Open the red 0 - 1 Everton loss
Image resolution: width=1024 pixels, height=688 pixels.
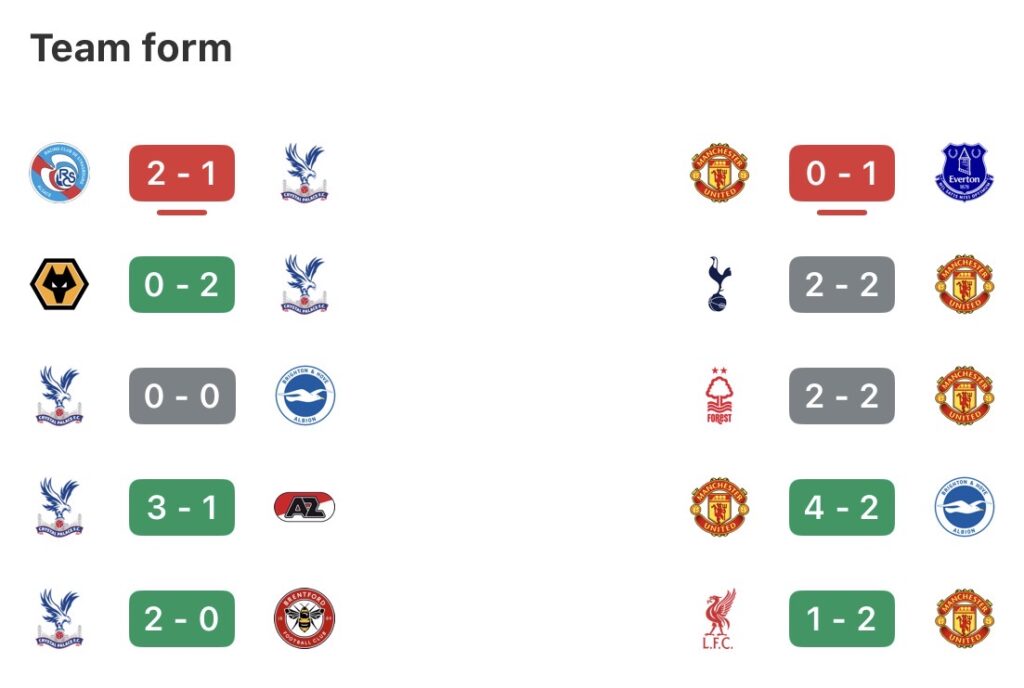[x=842, y=173]
